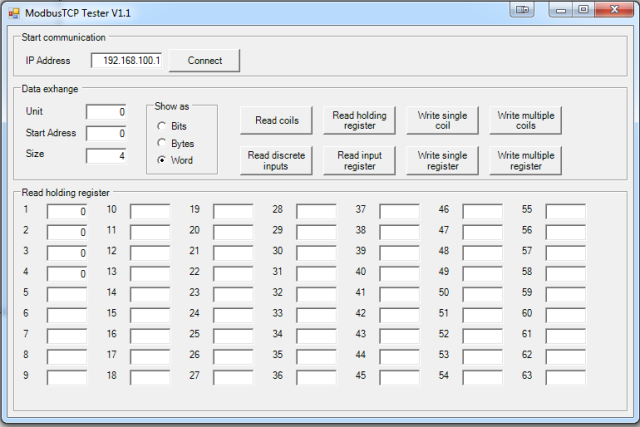640x427 pixels.
Task: Click register 23 empty field
Action: [x=233, y=294]
